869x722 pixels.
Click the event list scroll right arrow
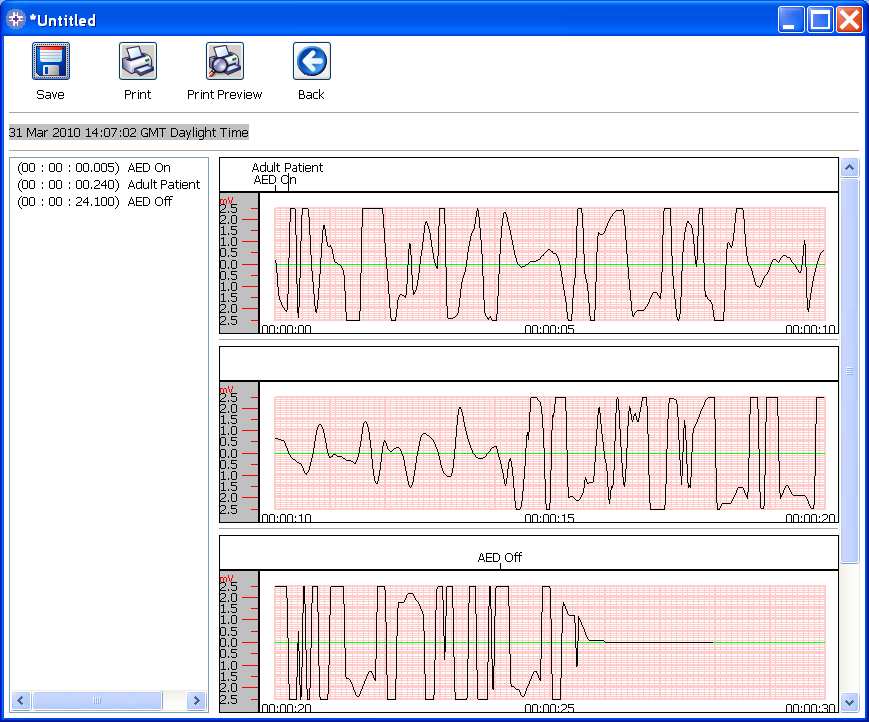click(196, 700)
